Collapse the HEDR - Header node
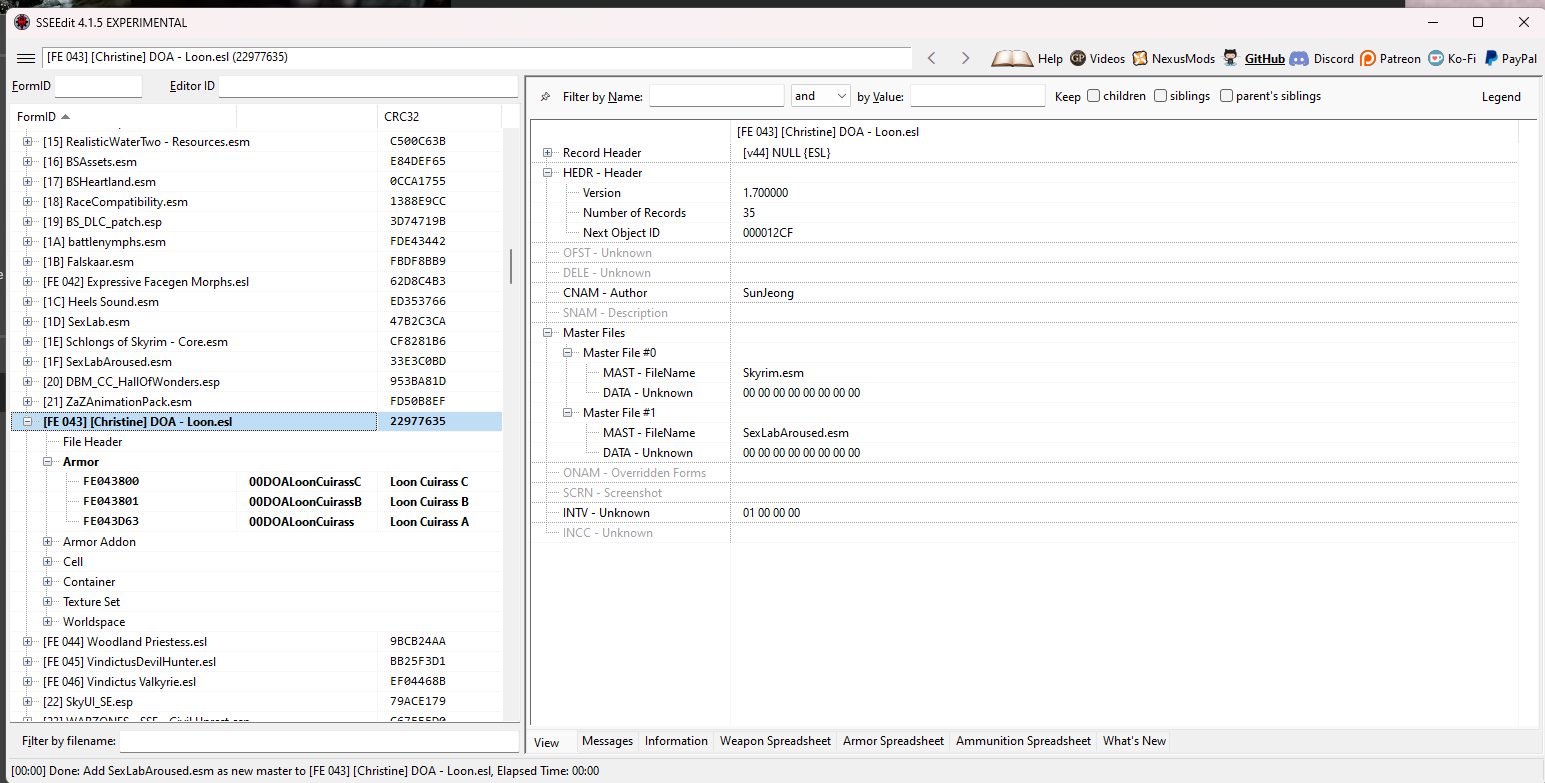This screenshot has width=1545, height=783. click(548, 173)
